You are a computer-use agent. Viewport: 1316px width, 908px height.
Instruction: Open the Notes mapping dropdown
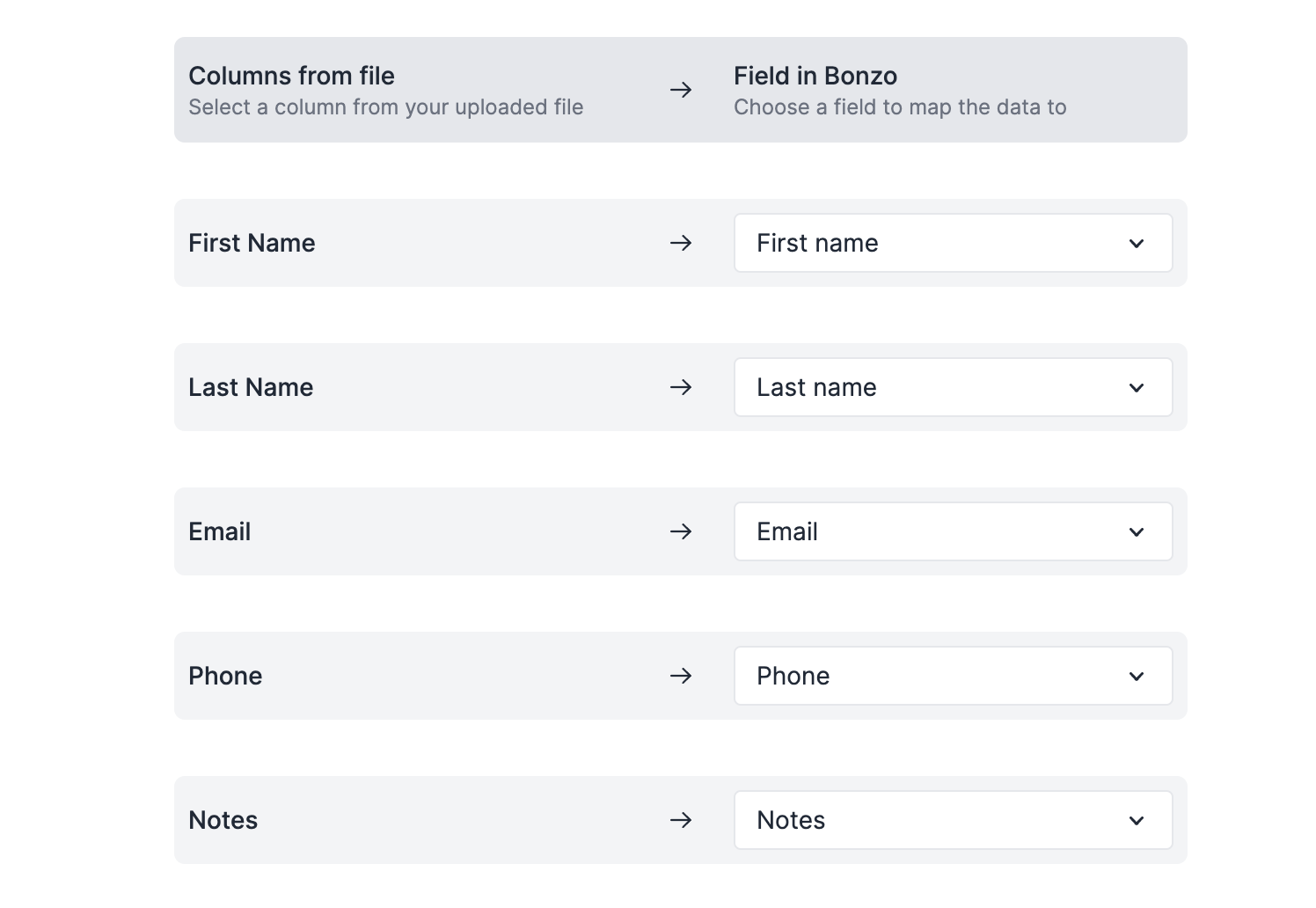[953, 820]
